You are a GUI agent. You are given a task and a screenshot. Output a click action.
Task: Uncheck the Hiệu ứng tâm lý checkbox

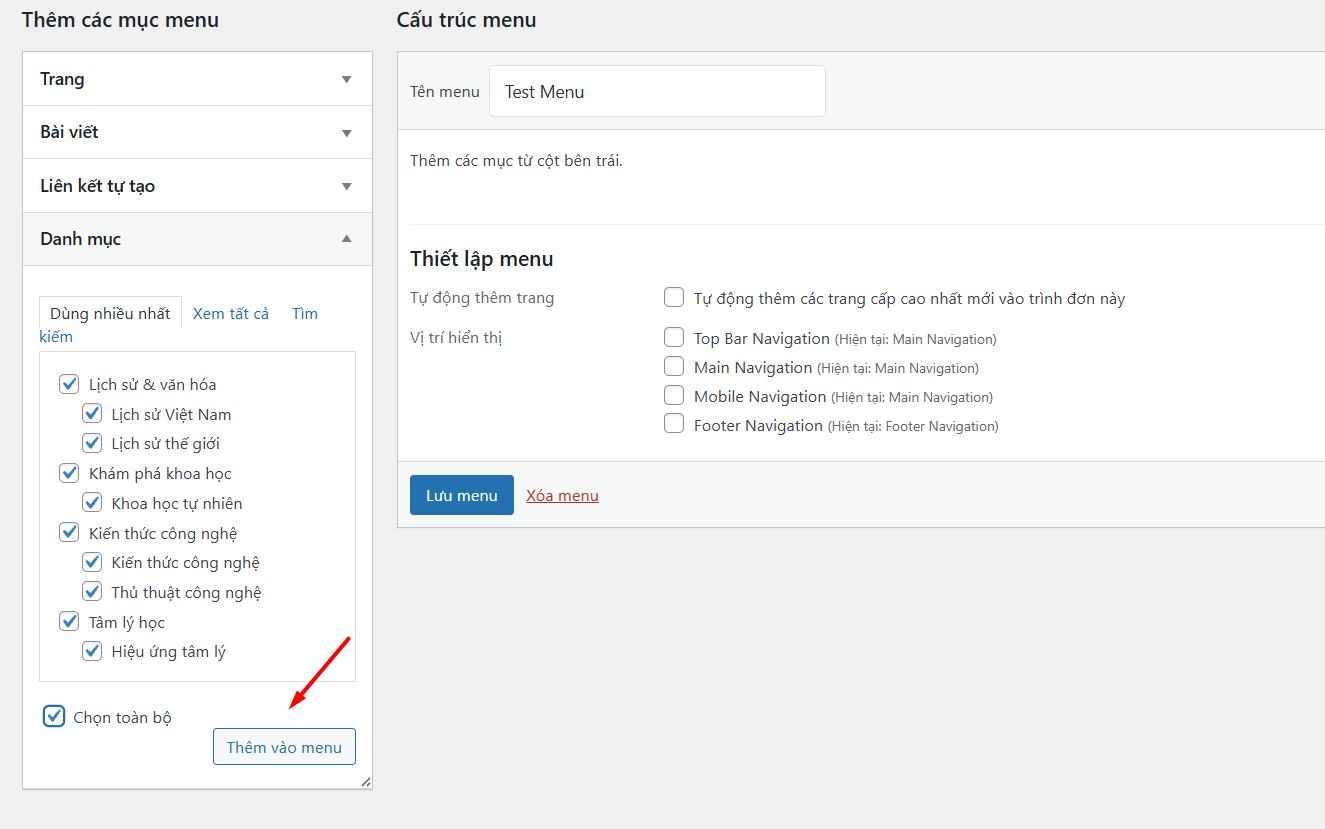pyautogui.click(x=92, y=652)
